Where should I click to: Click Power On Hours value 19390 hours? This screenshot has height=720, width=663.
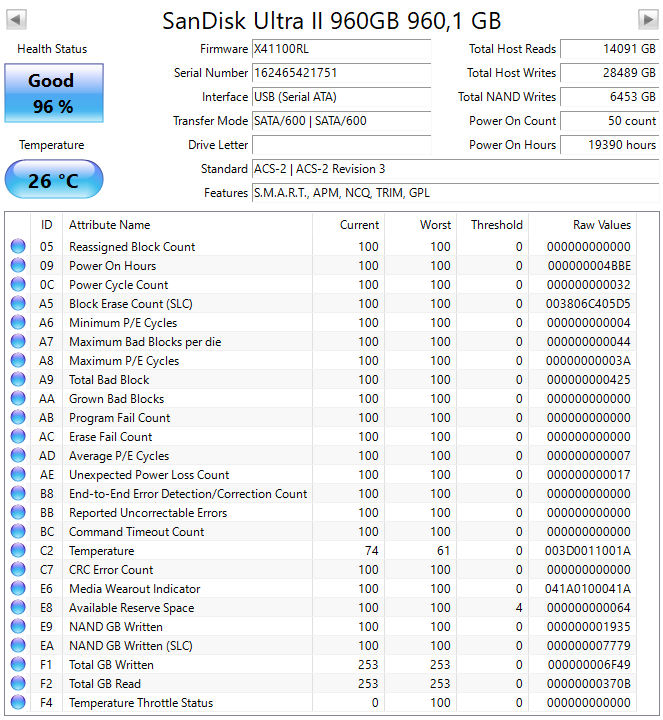pos(610,145)
